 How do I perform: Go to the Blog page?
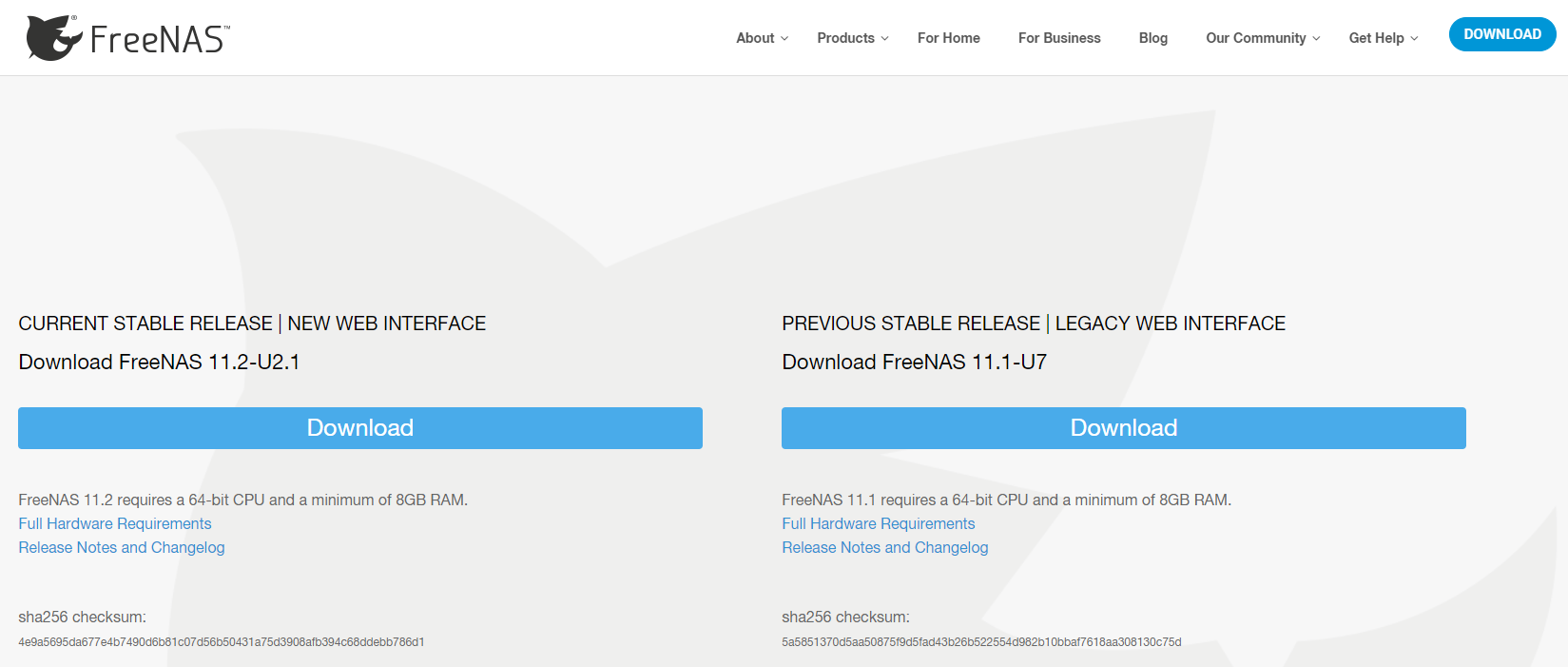tap(1152, 38)
